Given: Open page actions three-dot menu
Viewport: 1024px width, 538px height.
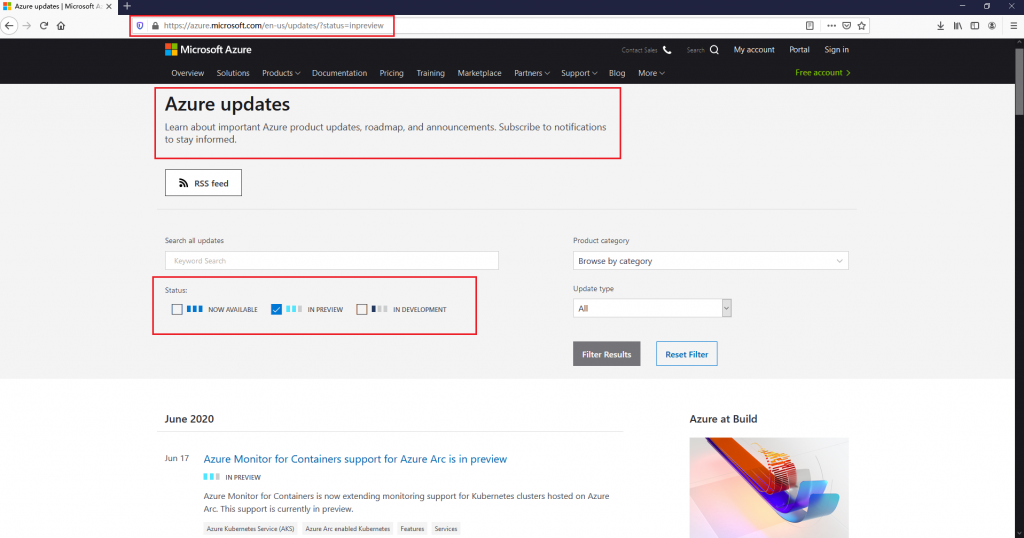Looking at the screenshot, I should [831, 25].
